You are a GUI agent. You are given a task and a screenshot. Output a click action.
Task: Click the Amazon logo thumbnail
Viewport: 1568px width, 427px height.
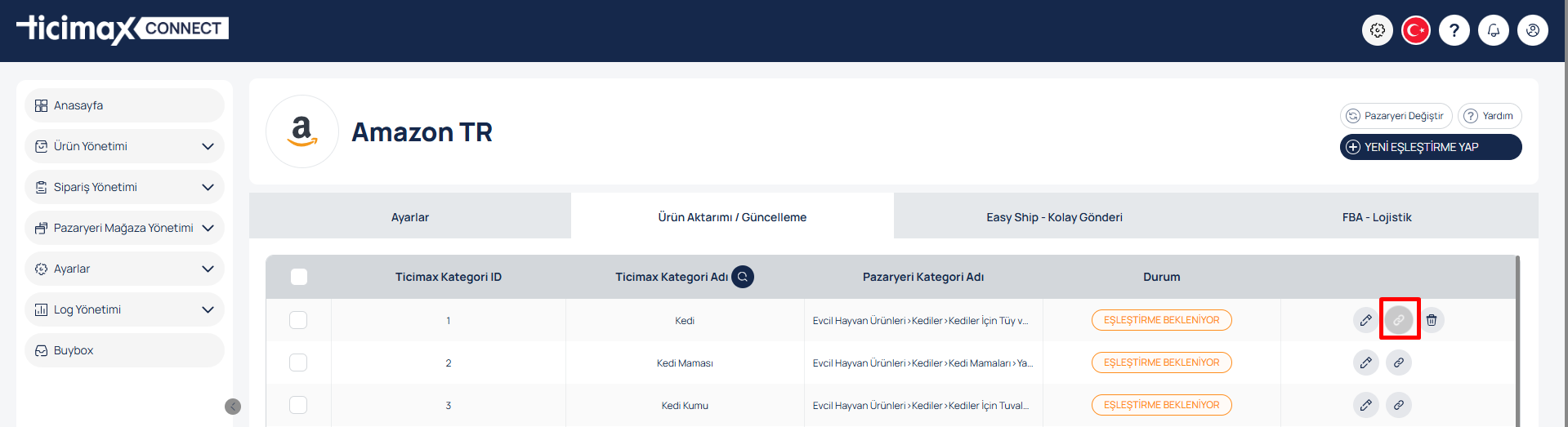pos(302,131)
